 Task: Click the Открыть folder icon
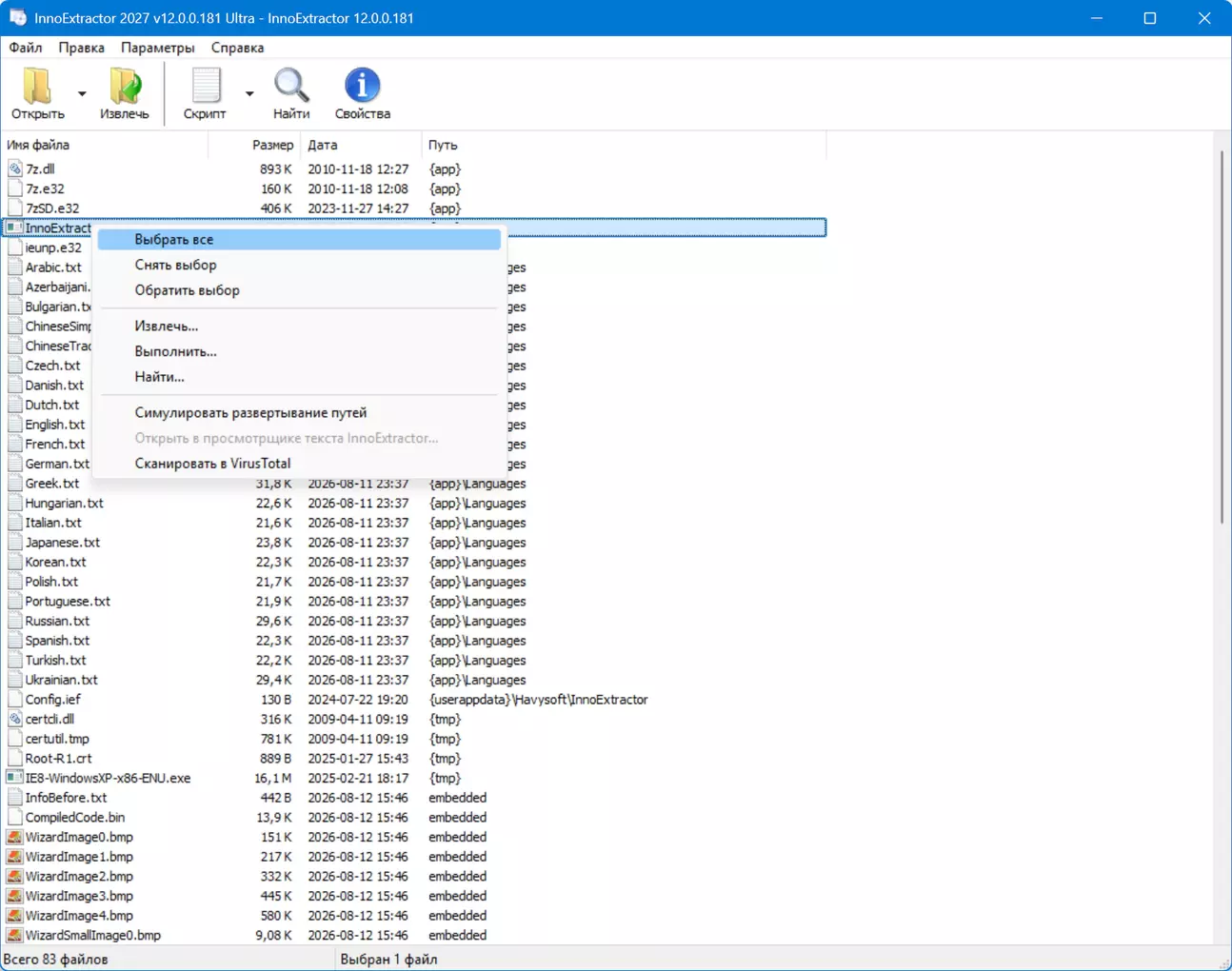(x=37, y=86)
